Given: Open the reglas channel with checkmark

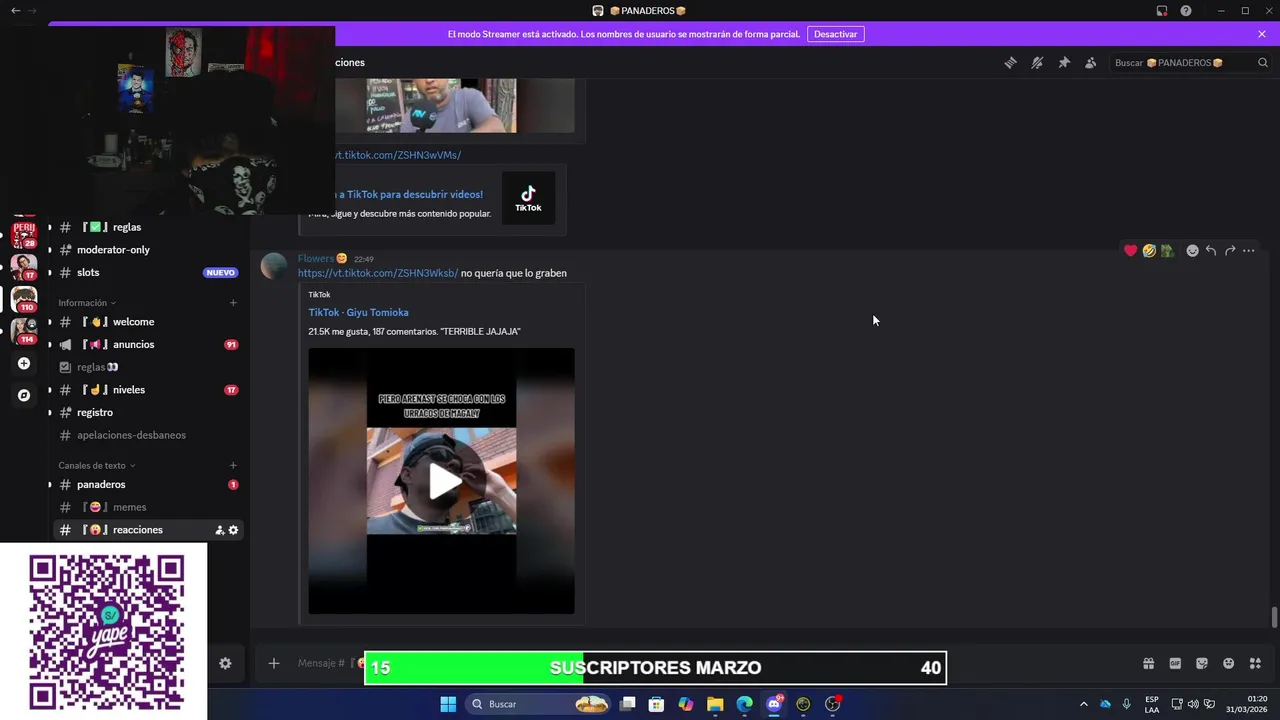Looking at the screenshot, I should [148, 227].
